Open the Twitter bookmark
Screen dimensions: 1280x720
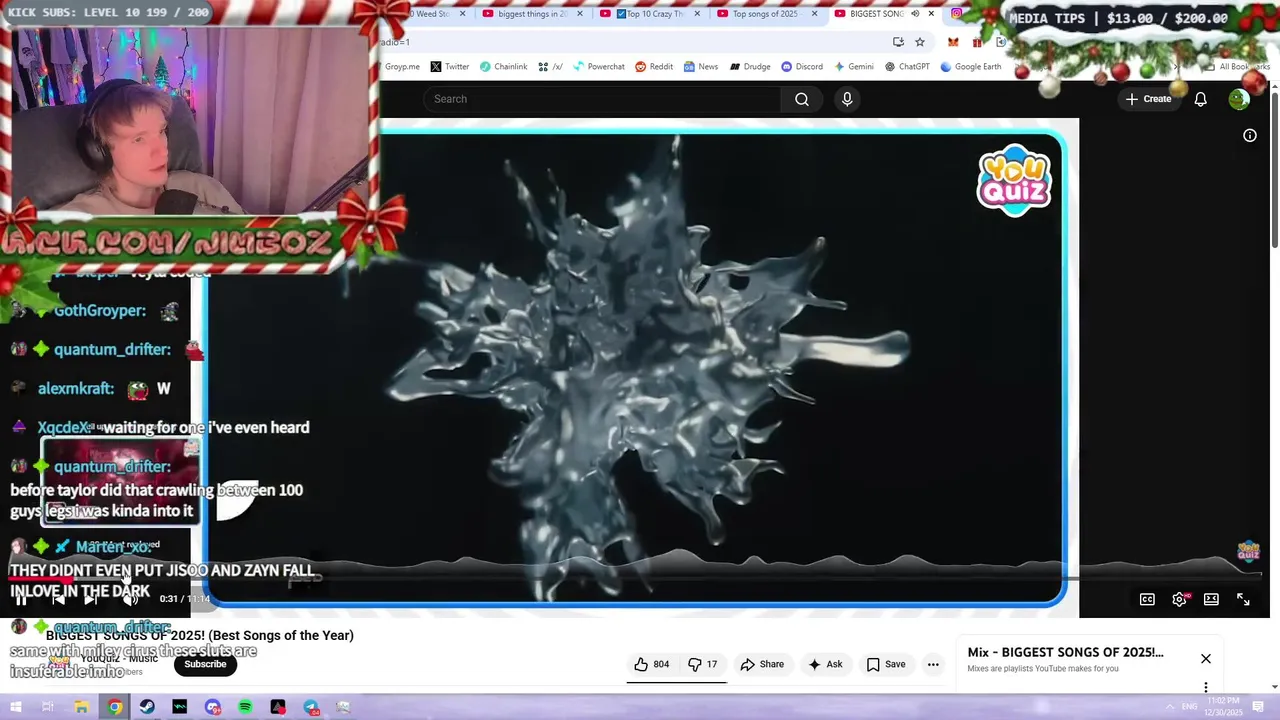click(x=450, y=67)
